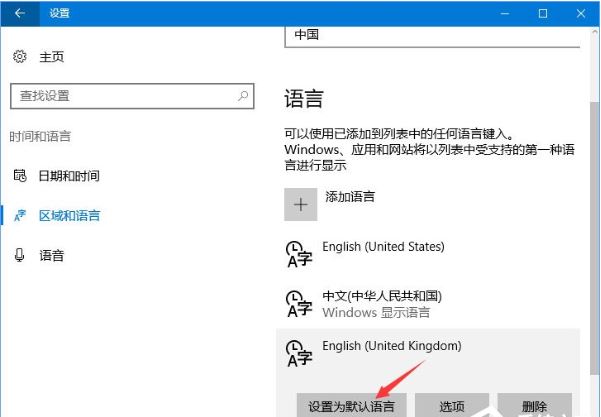Open the 主页 home gear icon
The image size is (601, 417).
(20, 57)
